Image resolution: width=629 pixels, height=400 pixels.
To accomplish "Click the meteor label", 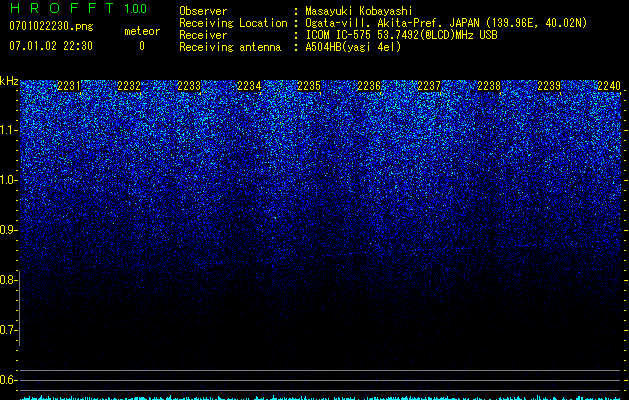I will point(142,31).
